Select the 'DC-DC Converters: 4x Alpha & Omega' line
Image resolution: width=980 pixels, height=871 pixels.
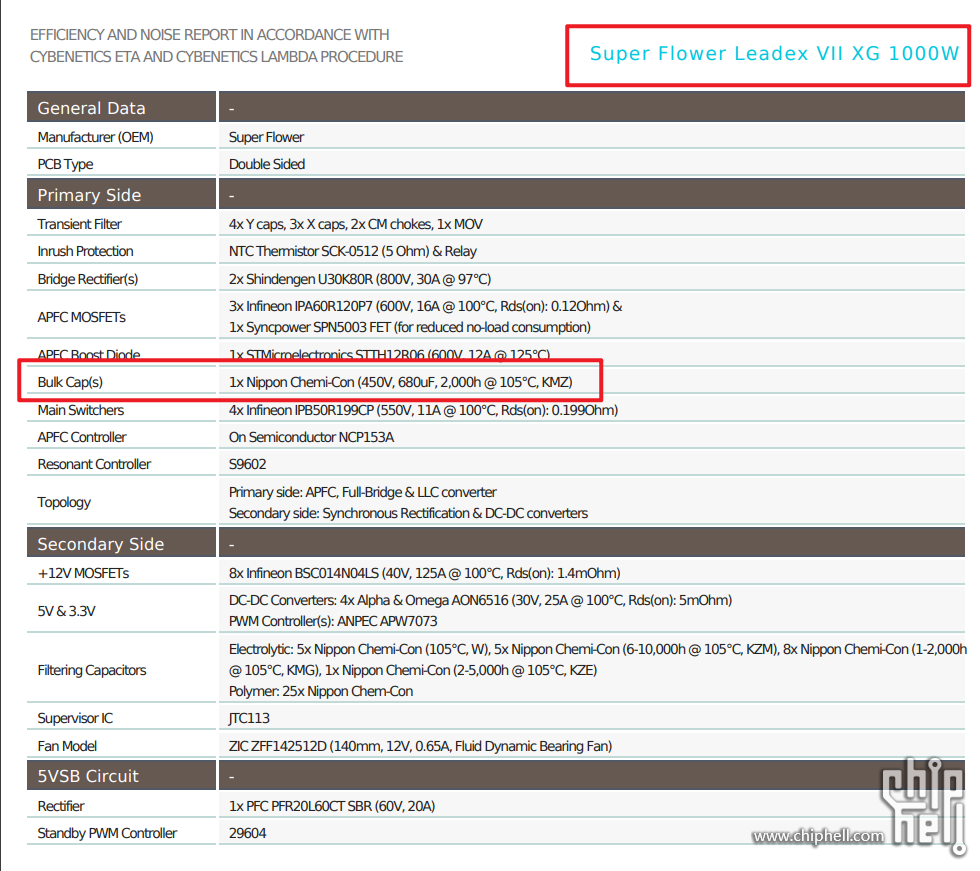480,600
